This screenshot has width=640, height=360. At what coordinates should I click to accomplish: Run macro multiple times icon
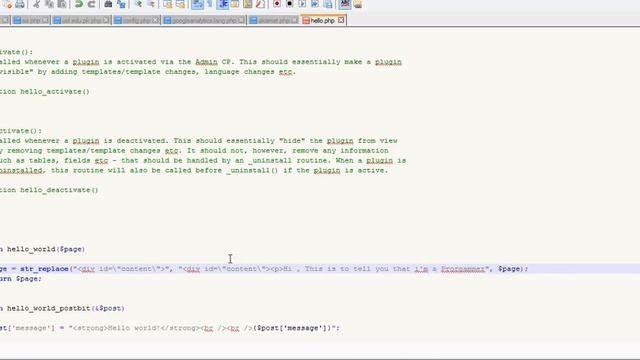click(315, 4)
